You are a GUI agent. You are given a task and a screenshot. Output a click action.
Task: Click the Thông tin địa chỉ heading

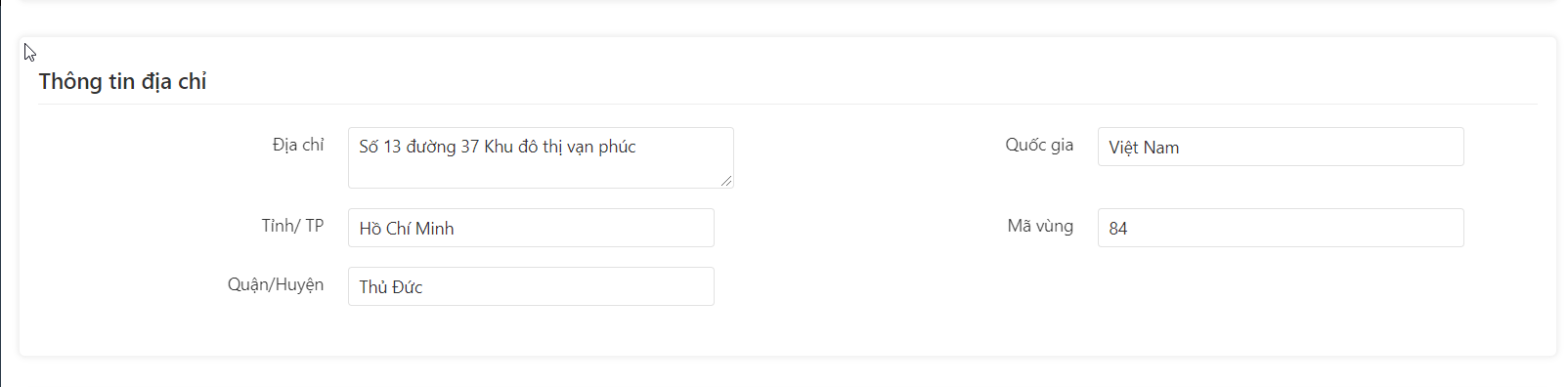(122, 81)
